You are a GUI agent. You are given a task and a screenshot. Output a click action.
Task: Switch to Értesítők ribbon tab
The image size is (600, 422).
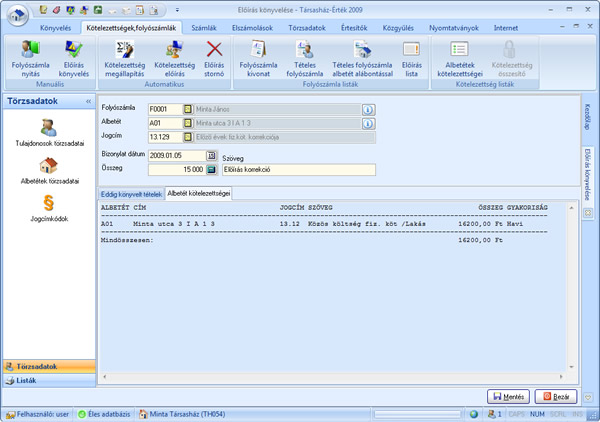[x=354, y=28]
